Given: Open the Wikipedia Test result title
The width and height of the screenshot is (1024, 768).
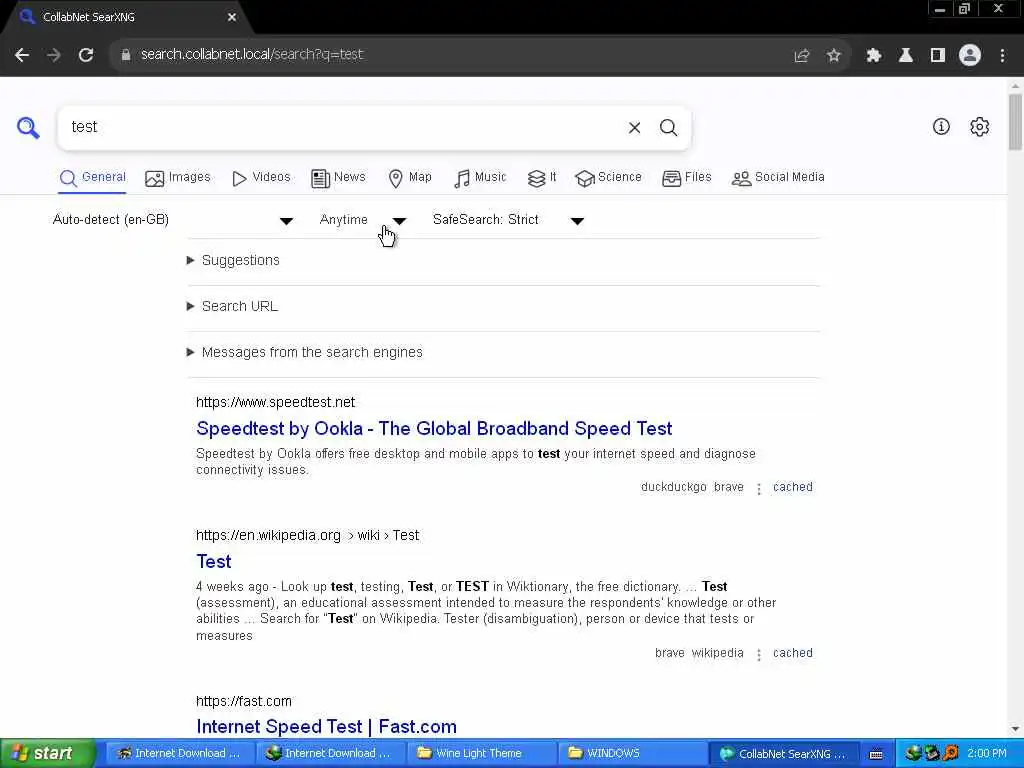Looking at the screenshot, I should (214, 562).
